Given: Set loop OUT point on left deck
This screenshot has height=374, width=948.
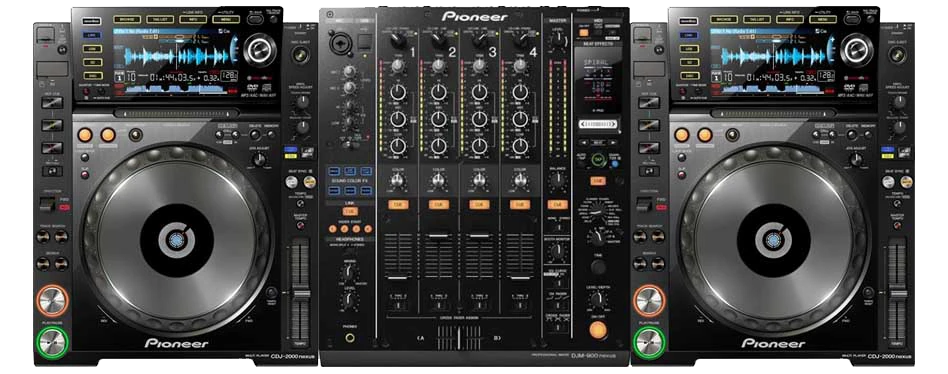Looking at the screenshot, I should 108,135.
